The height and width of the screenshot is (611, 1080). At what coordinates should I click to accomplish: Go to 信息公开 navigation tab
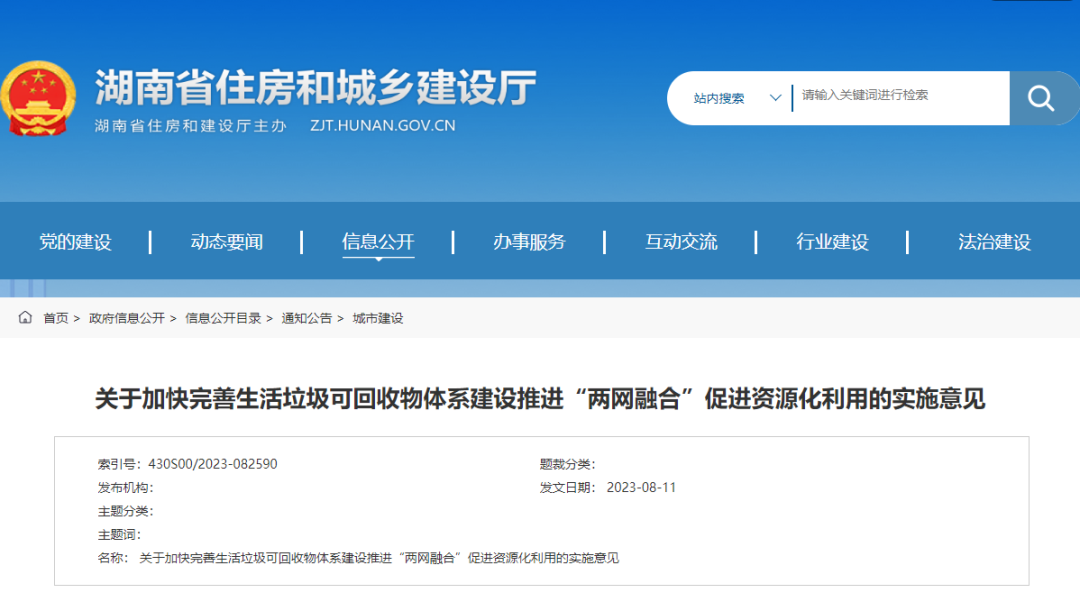(378, 242)
